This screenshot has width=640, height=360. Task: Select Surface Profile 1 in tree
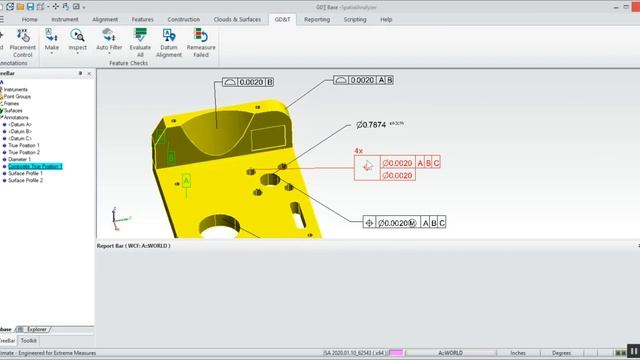click(25, 173)
